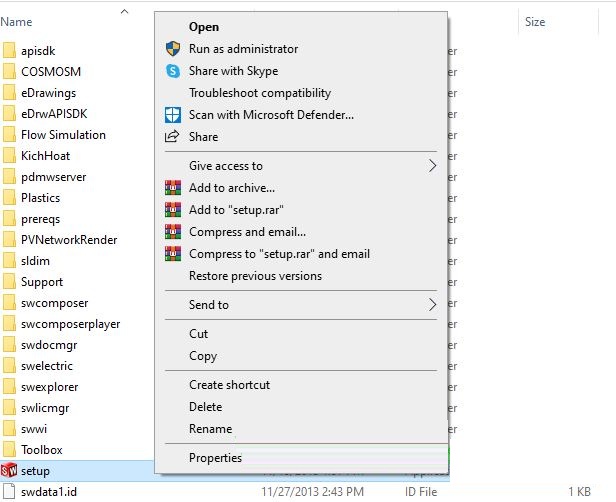Image resolution: width=616 pixels, height=502 pixels.
Task: Click the apisdk folder icon
Action: click(9, 51)
